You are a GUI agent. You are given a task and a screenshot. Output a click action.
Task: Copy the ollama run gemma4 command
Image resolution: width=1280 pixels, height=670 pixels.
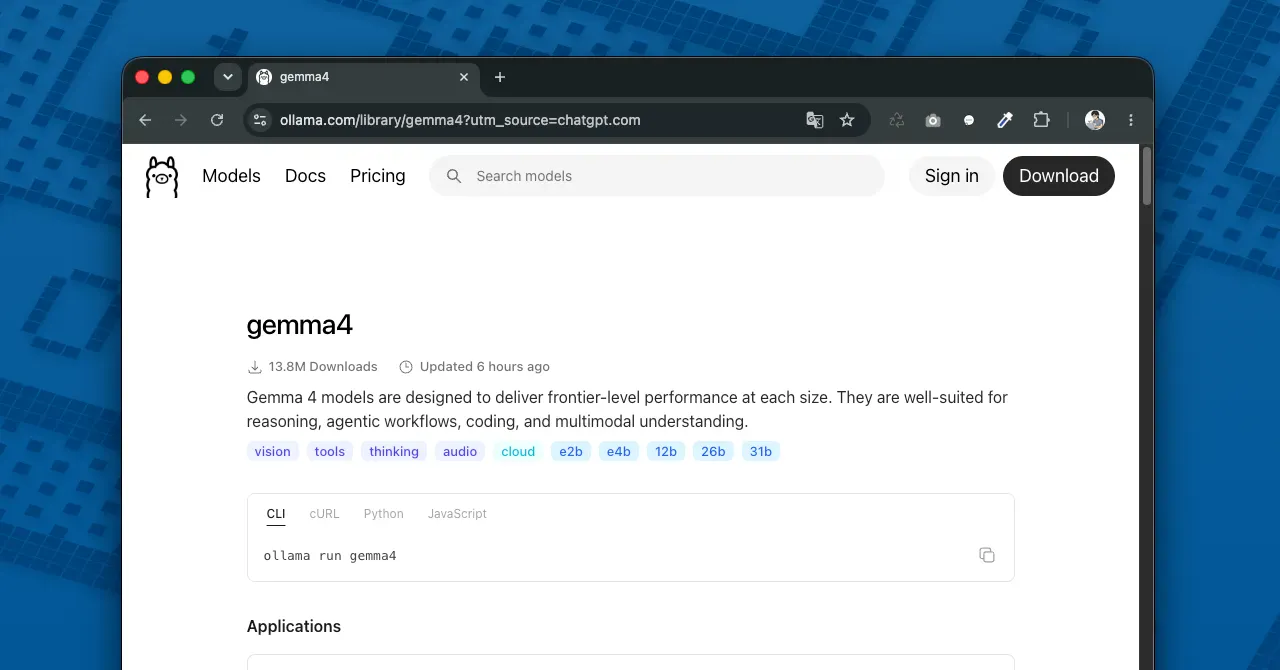pyautogui.click(x=987, y=555)
